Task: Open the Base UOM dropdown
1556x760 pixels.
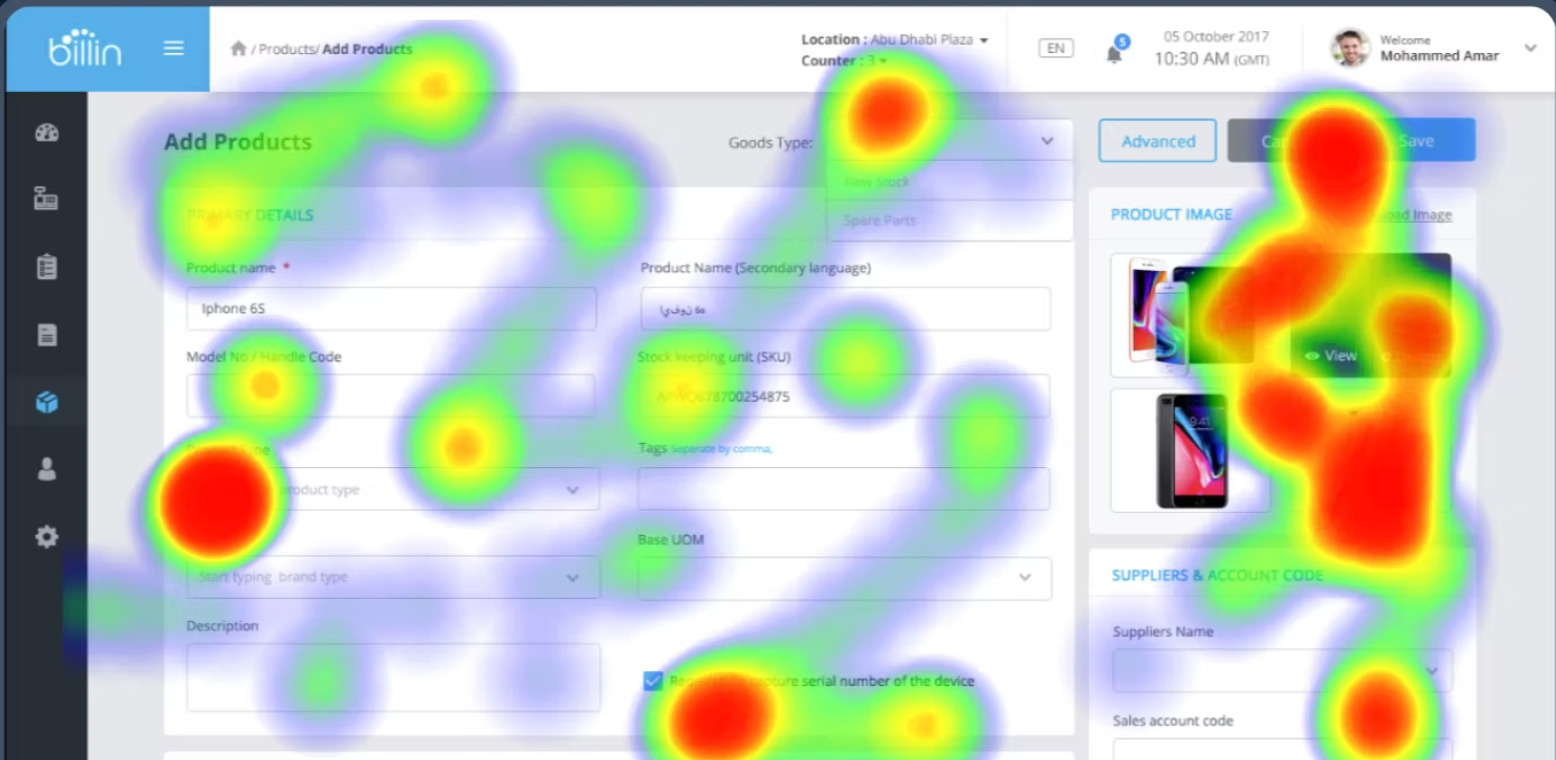Action: (844, 578)
